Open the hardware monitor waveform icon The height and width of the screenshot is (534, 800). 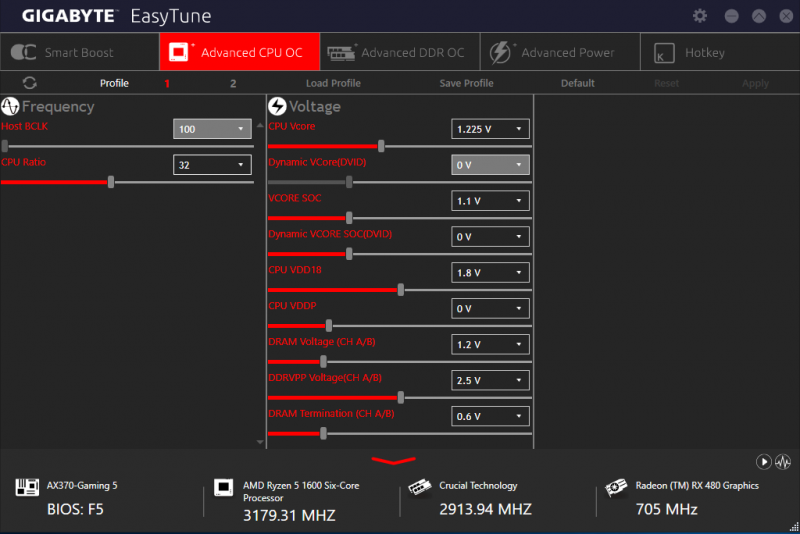click(x=783, y=462)
